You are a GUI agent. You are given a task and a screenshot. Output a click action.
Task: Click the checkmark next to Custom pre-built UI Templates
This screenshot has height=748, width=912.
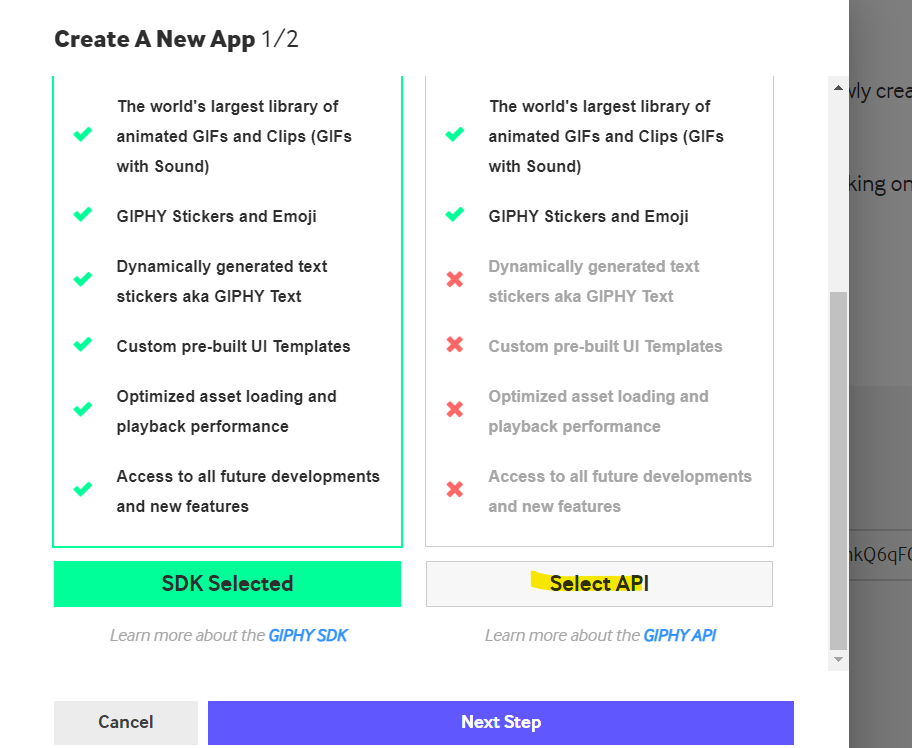point(83,345)
